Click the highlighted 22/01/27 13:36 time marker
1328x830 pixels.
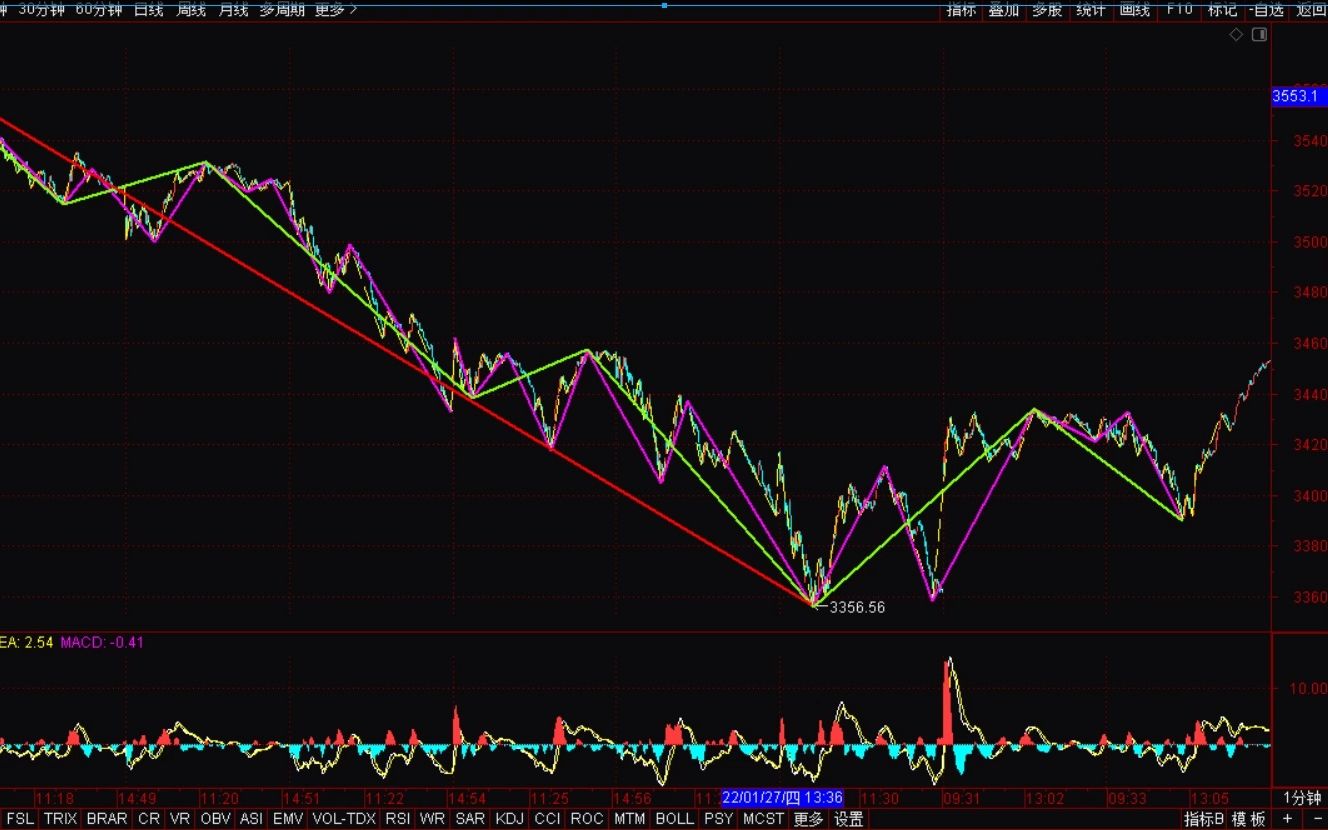pyautogui.click(x=782, y=798)
